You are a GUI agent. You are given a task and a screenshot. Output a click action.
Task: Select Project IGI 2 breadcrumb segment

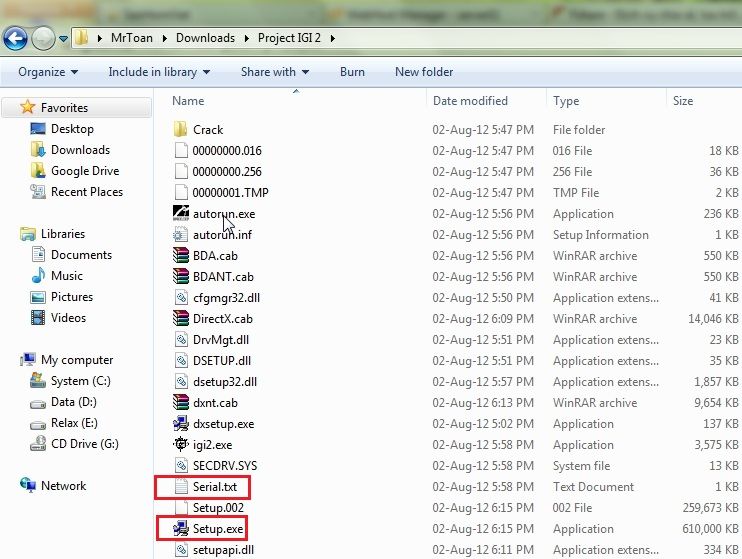pyautogui.click(x=289, y=38)
